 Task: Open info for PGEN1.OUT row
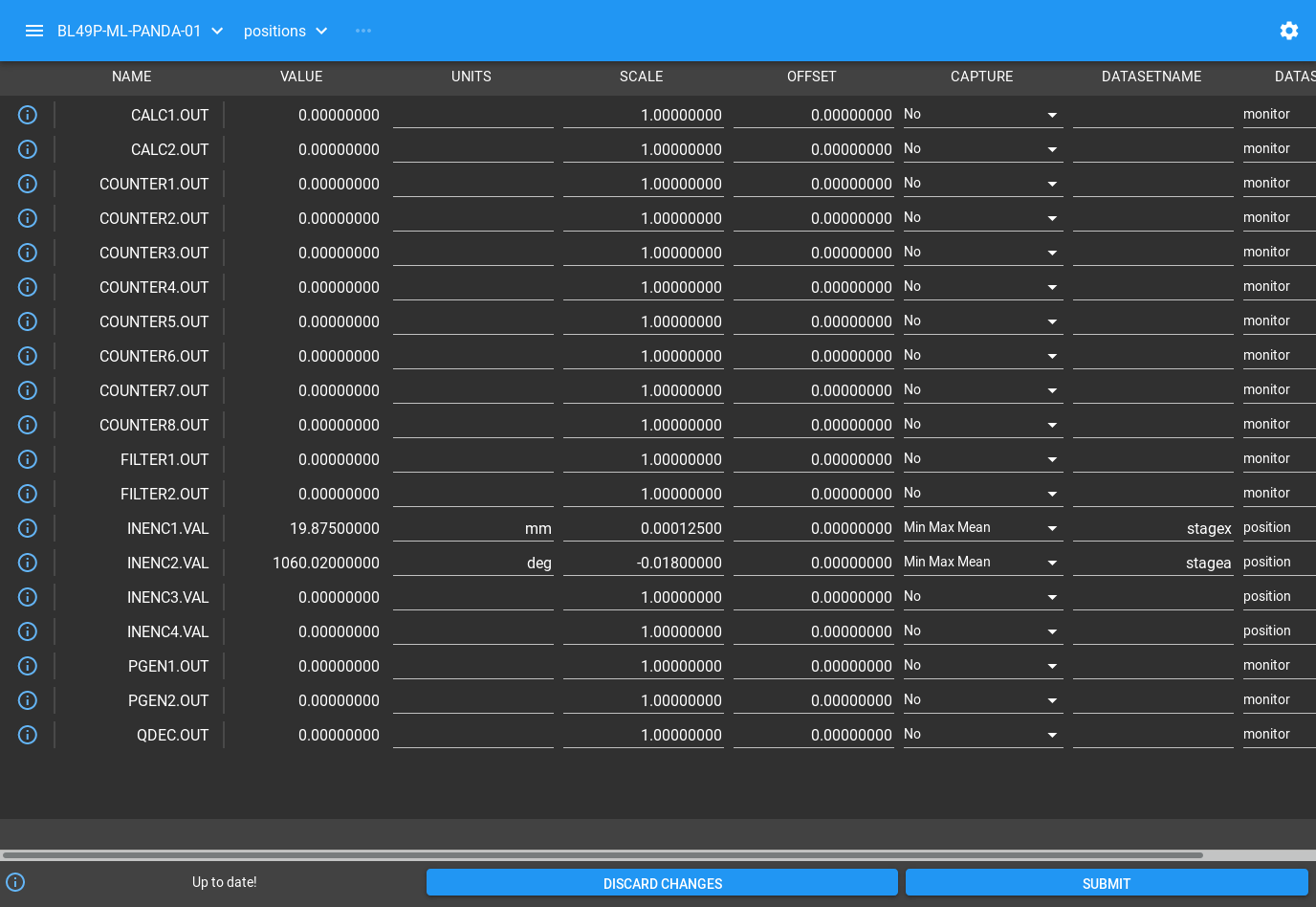(x=28, y=666)
